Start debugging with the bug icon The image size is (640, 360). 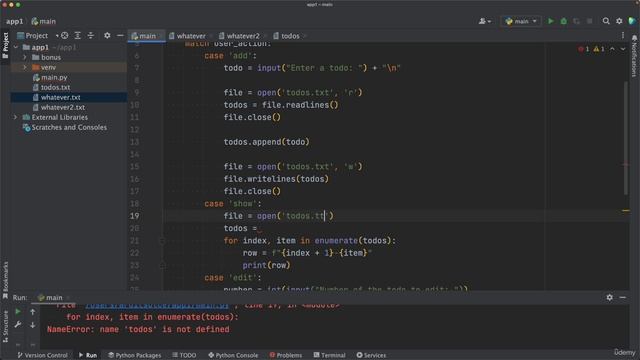coord(564,21)
